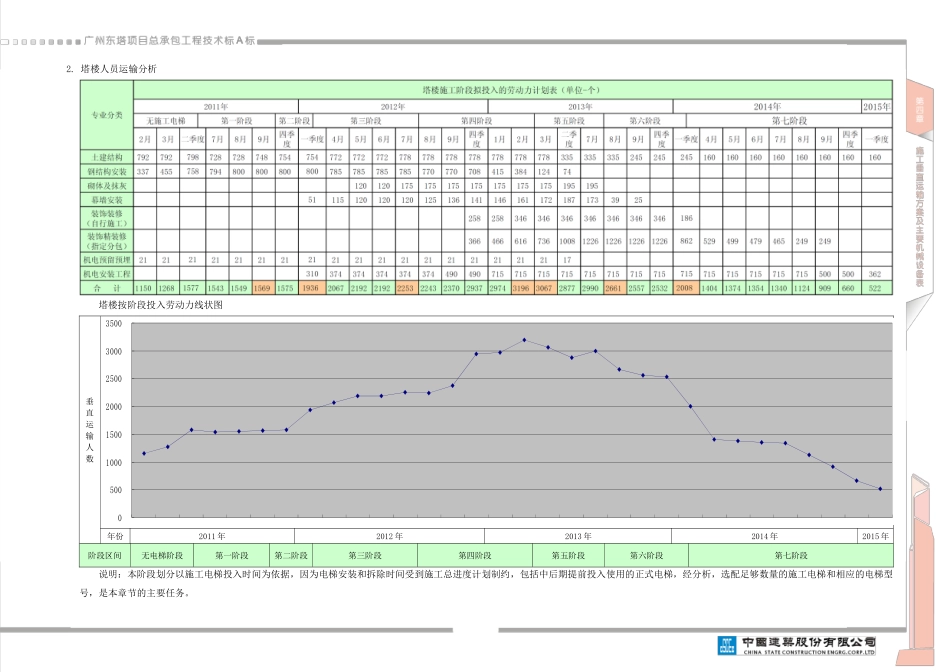The height and width of the screenshot is (672, 950).
Task: Click the heading 塔楼人员运输分析
Action: pyautogui.click(x=118, y=69)
